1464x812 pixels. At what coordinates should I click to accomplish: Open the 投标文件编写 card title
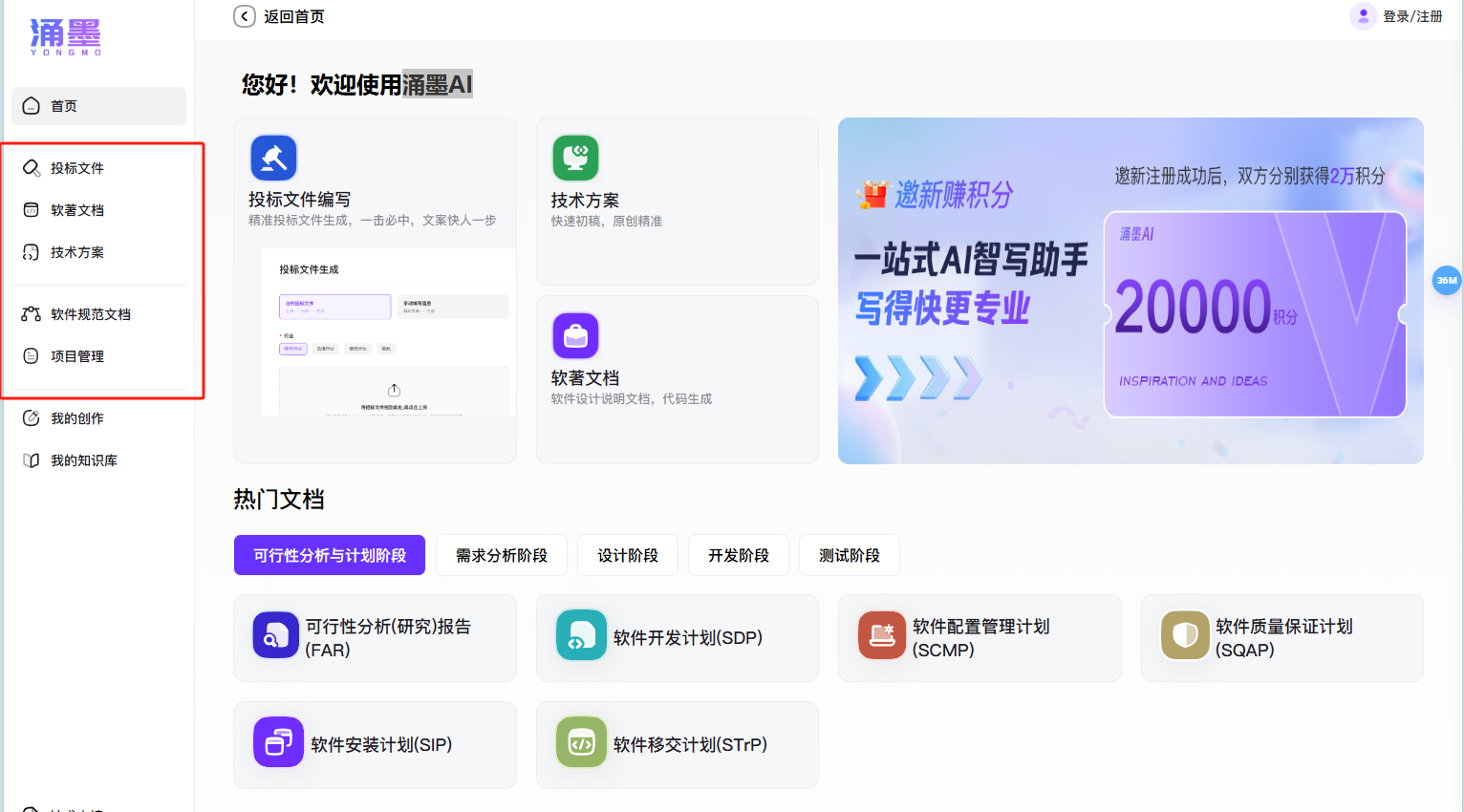click(299, 200)
